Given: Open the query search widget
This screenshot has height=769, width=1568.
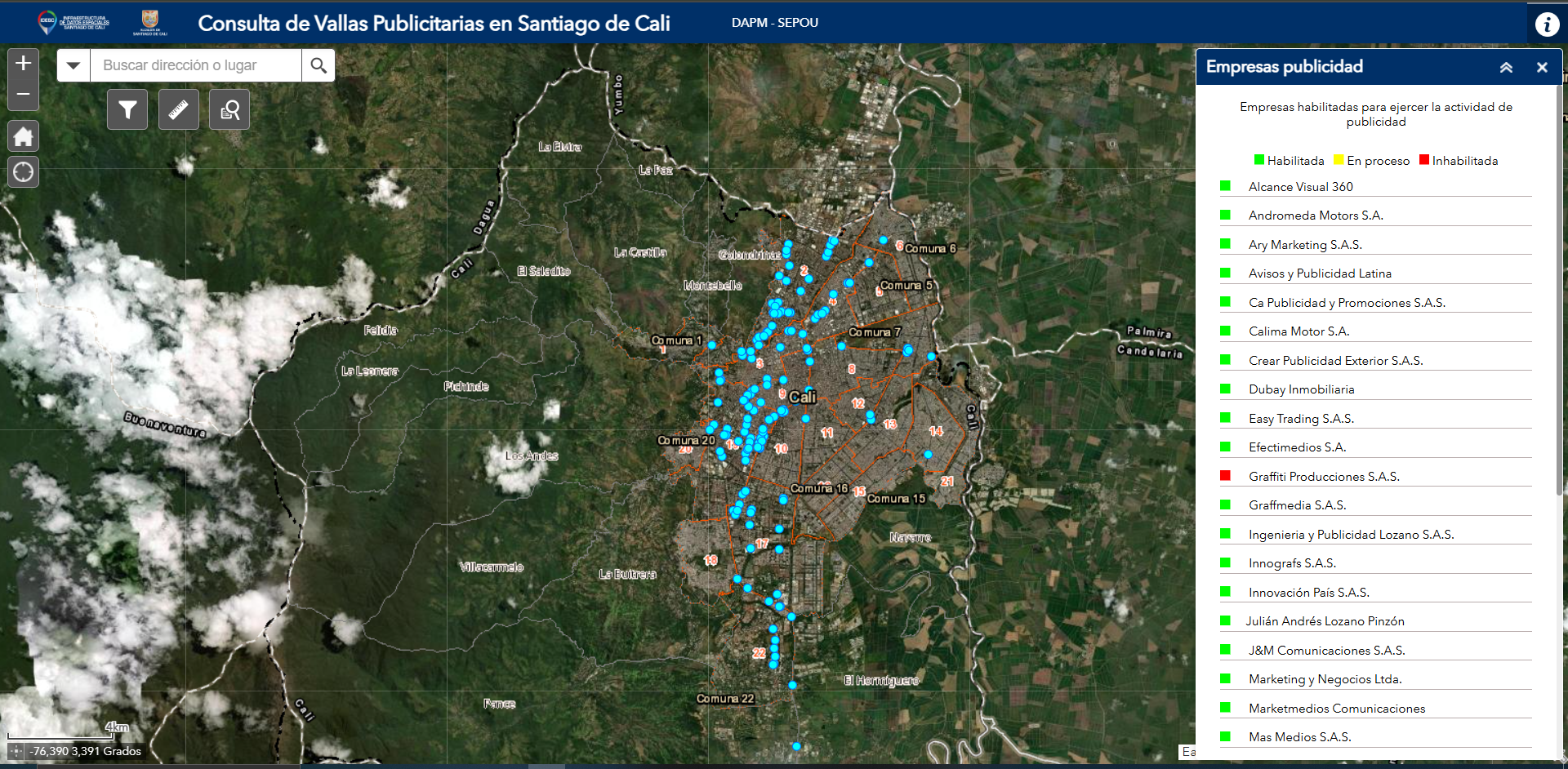Looking at the screenshot, I should pyautogui.click(x=229, y=110).
